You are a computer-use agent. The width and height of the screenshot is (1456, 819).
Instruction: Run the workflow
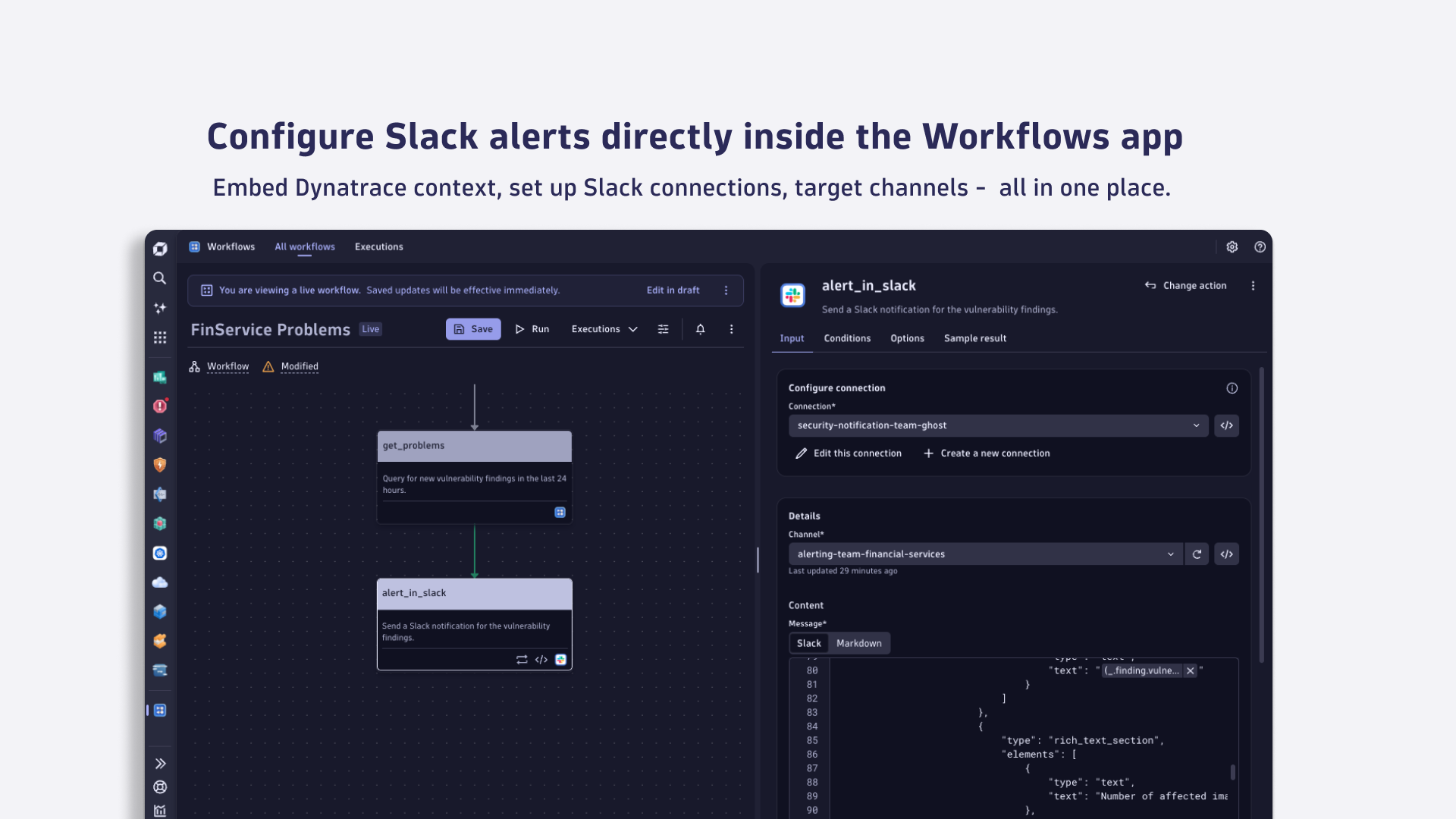tap(532, 329)
